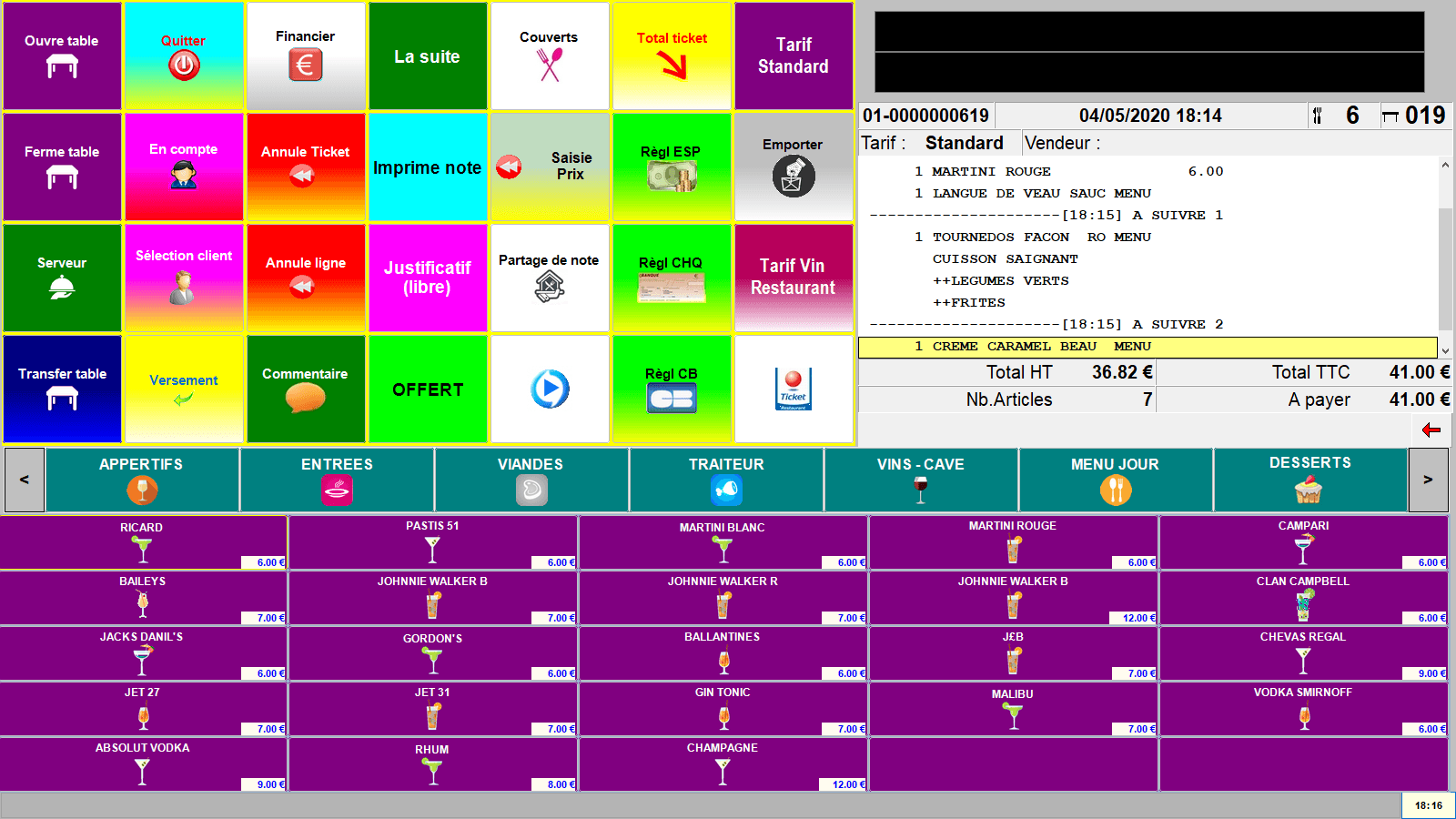1456x819 pixels.
Task: Pay by cheque with Règl CHQ
Action: pyautogui.click(x=672, y=278)
